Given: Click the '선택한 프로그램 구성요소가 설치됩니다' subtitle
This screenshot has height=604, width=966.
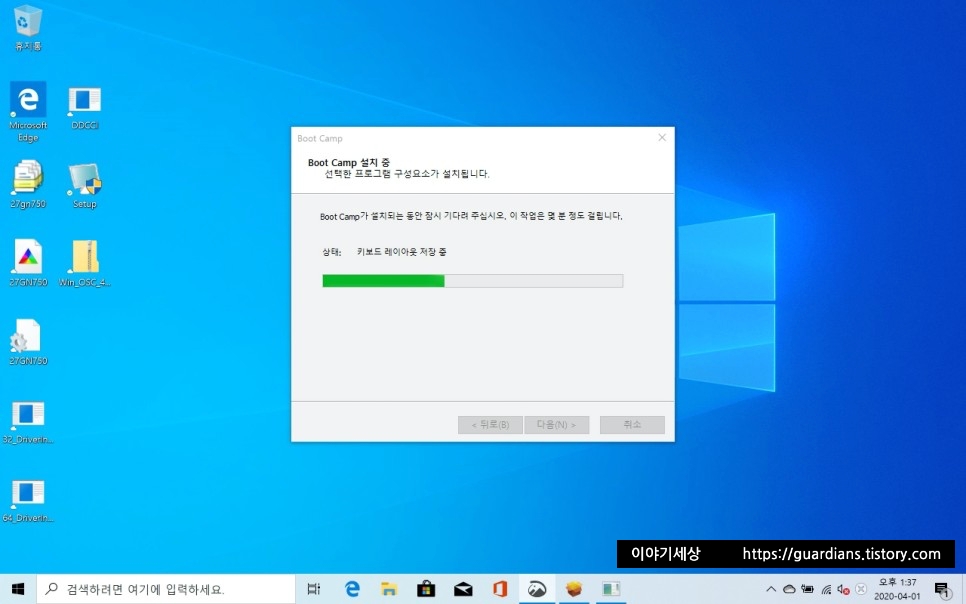Looking at the screenshot, I should point(407,174).
